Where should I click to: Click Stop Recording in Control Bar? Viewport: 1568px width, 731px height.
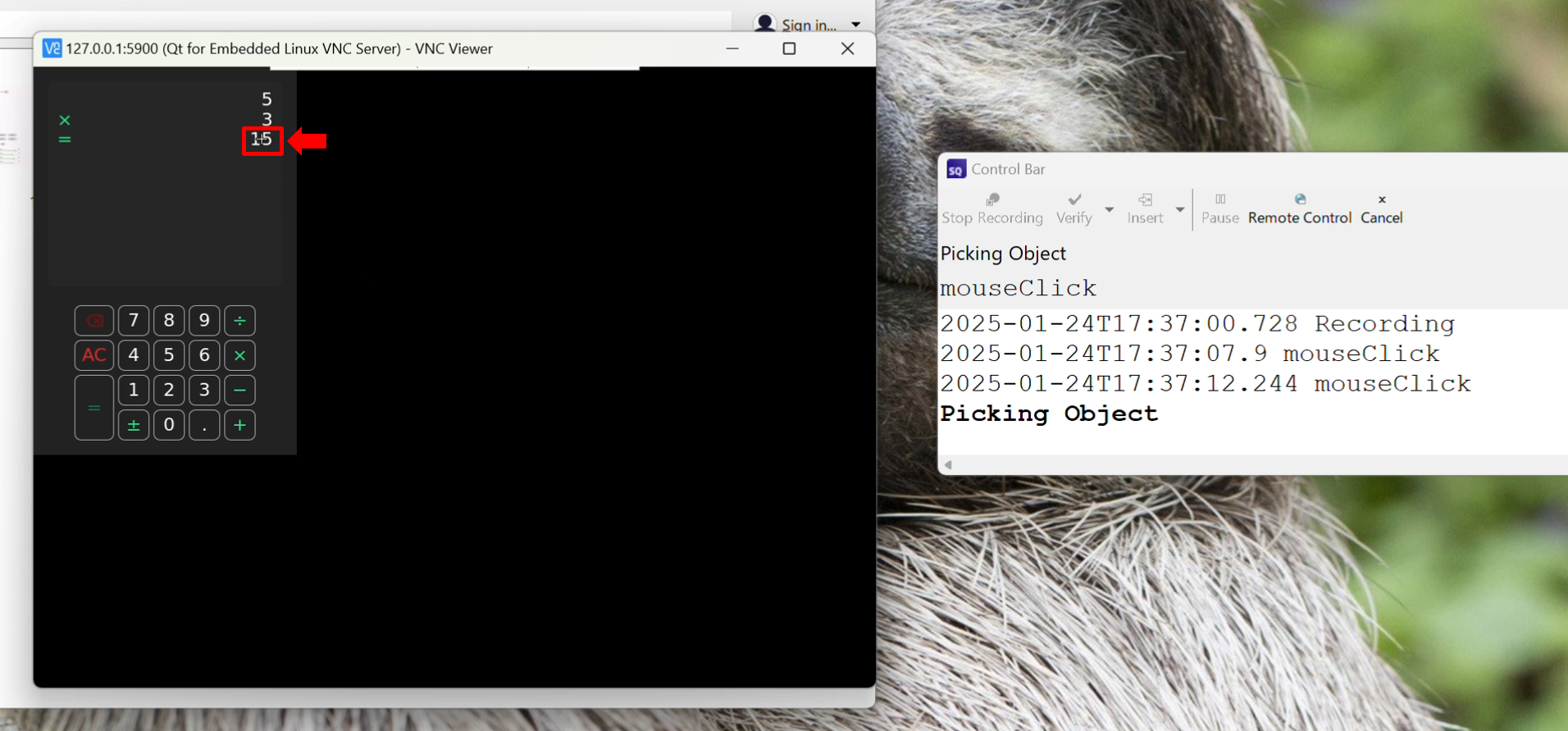click(x=991, y=208)
